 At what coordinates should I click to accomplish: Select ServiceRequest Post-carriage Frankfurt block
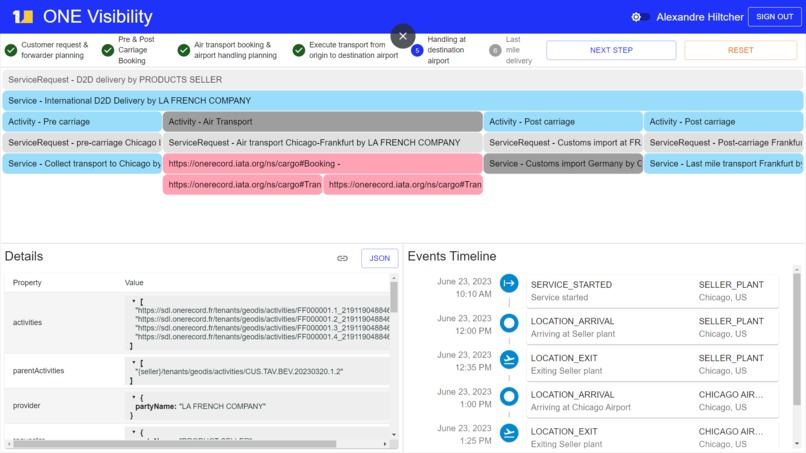click(x=723, y=142)
